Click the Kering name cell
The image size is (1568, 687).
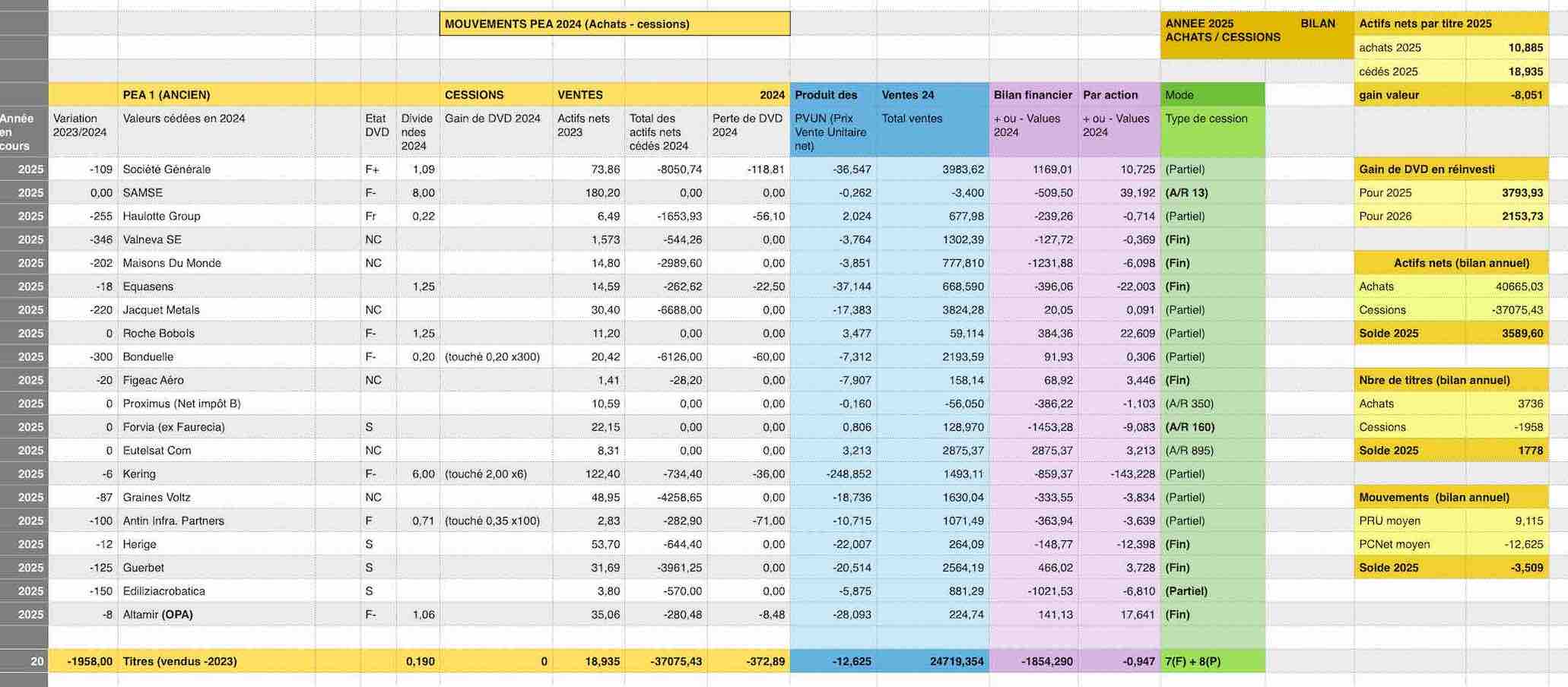click(x=217, y=474)
